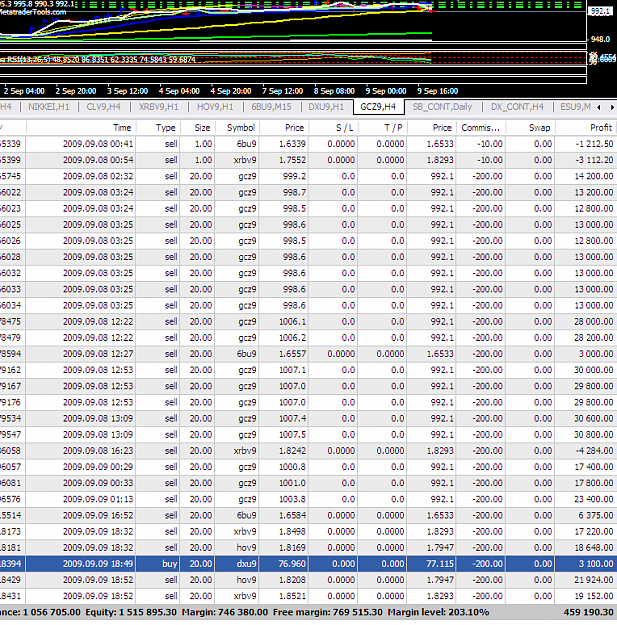Image resolution: width=617 pixels, height=625 pixels.
Task: Select the DXU9,H1 chart tab
Action: 326,107
